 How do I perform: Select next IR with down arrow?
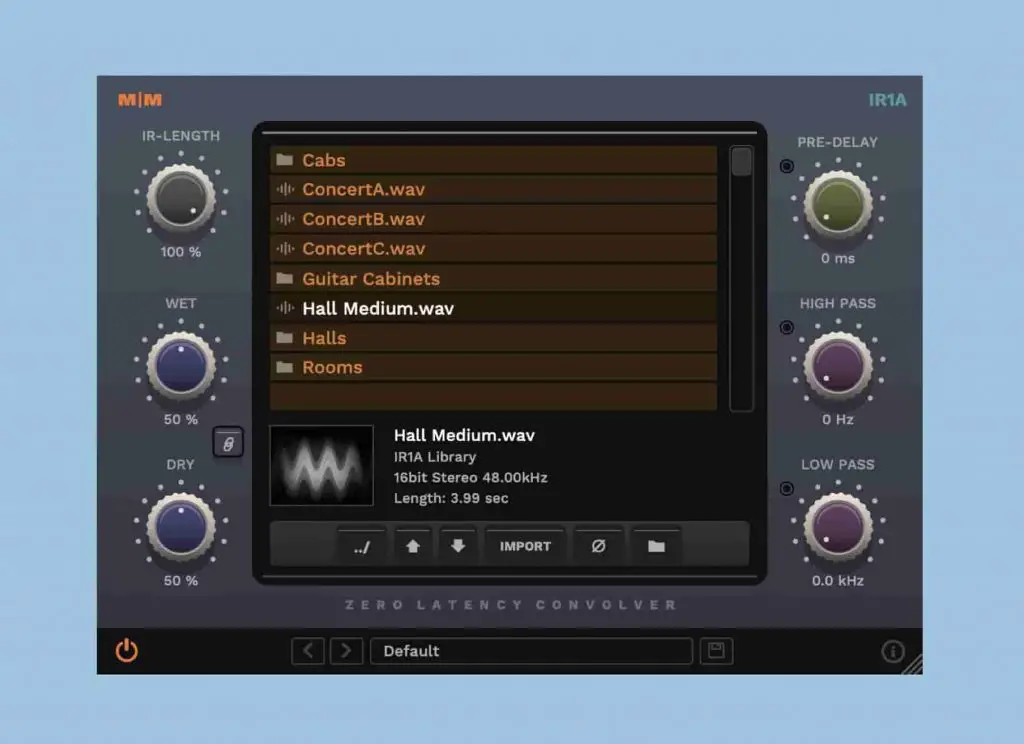click(458, 546)
